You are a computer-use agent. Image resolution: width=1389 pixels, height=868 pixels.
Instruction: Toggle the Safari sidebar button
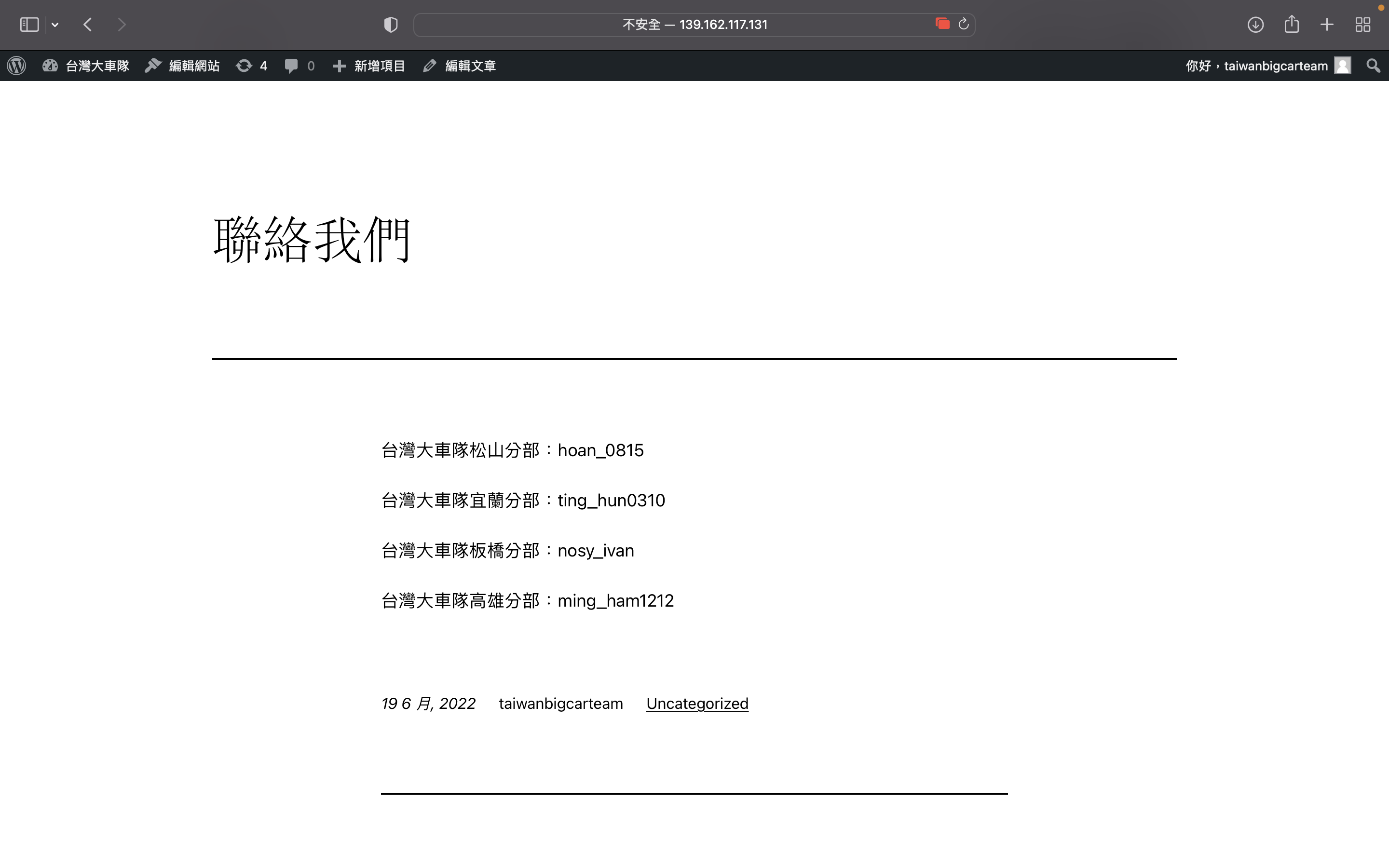pyautogui.click(x=29, y=25)
